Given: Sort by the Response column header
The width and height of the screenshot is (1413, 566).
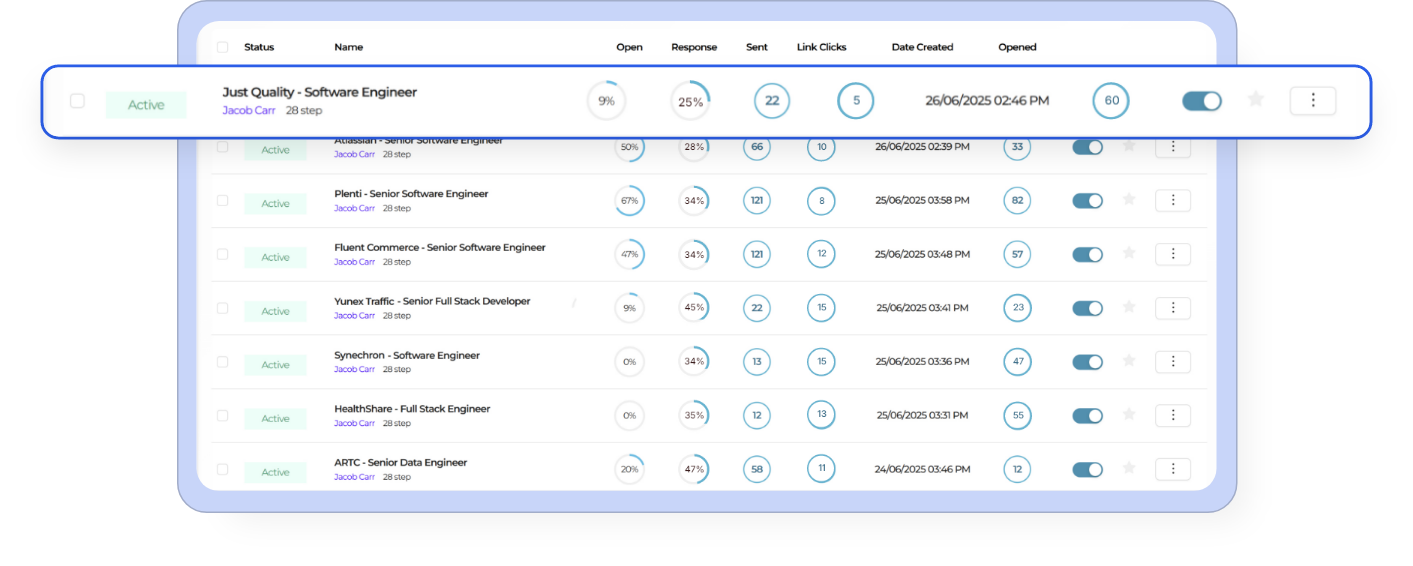Looking at the screenshot, I should point(694,47).
